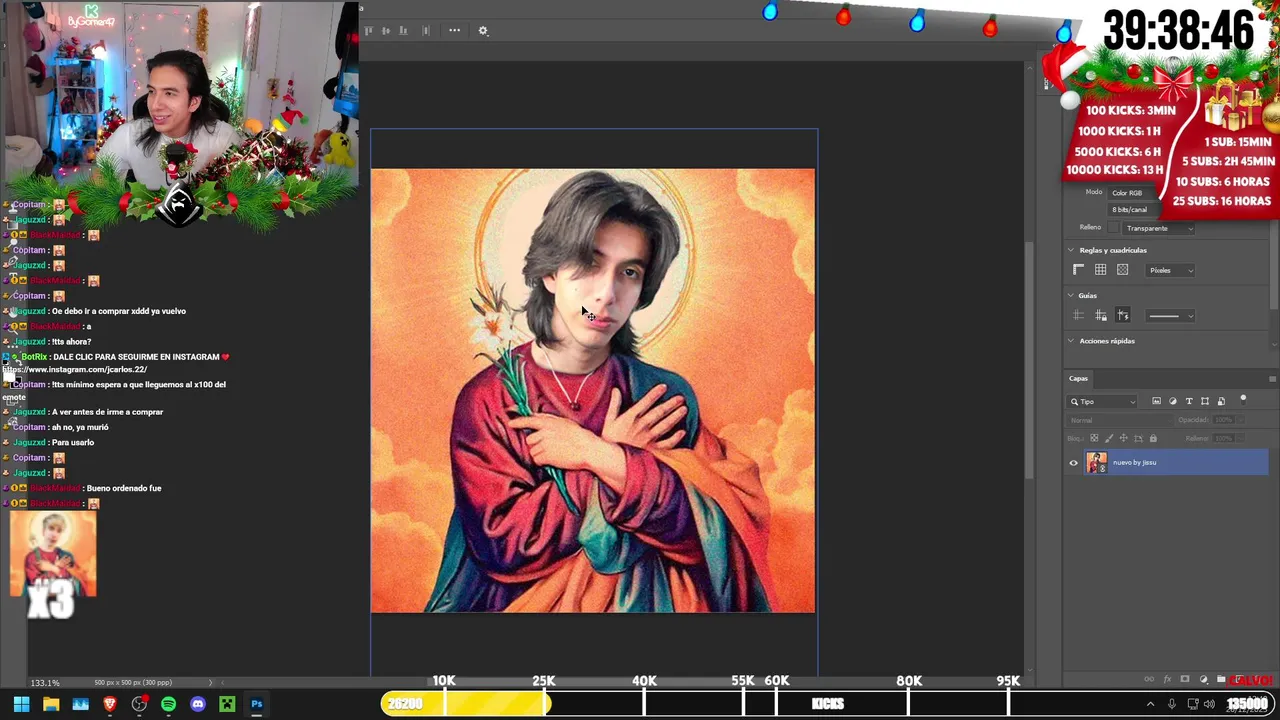This screenshot has height=720, width=1280.
Task: Click lock image pixels brush icon
Action: pyautogui.click(x=1109, y=438)
